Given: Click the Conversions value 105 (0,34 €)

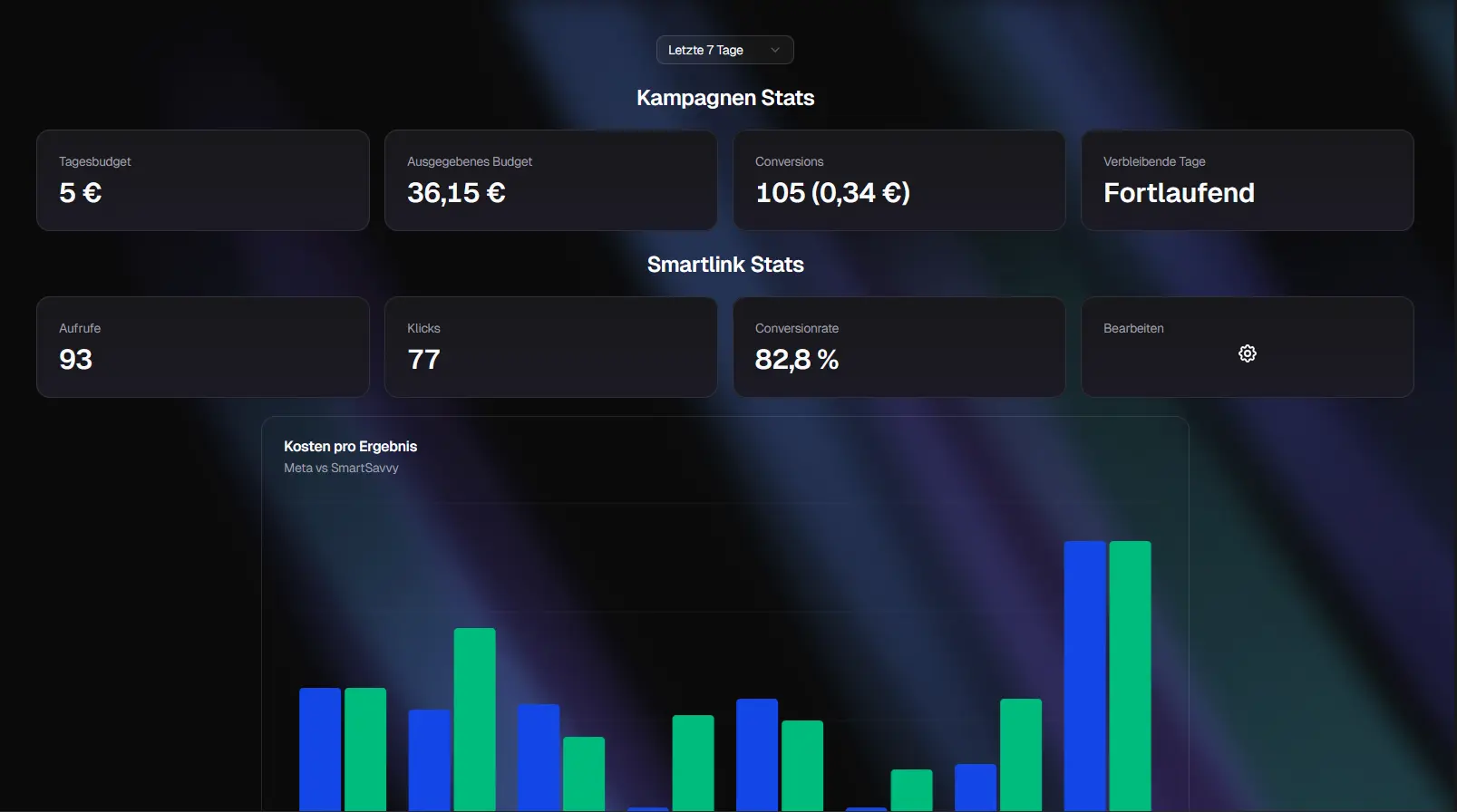Looking at the screenshot, I should coord(832,193).
